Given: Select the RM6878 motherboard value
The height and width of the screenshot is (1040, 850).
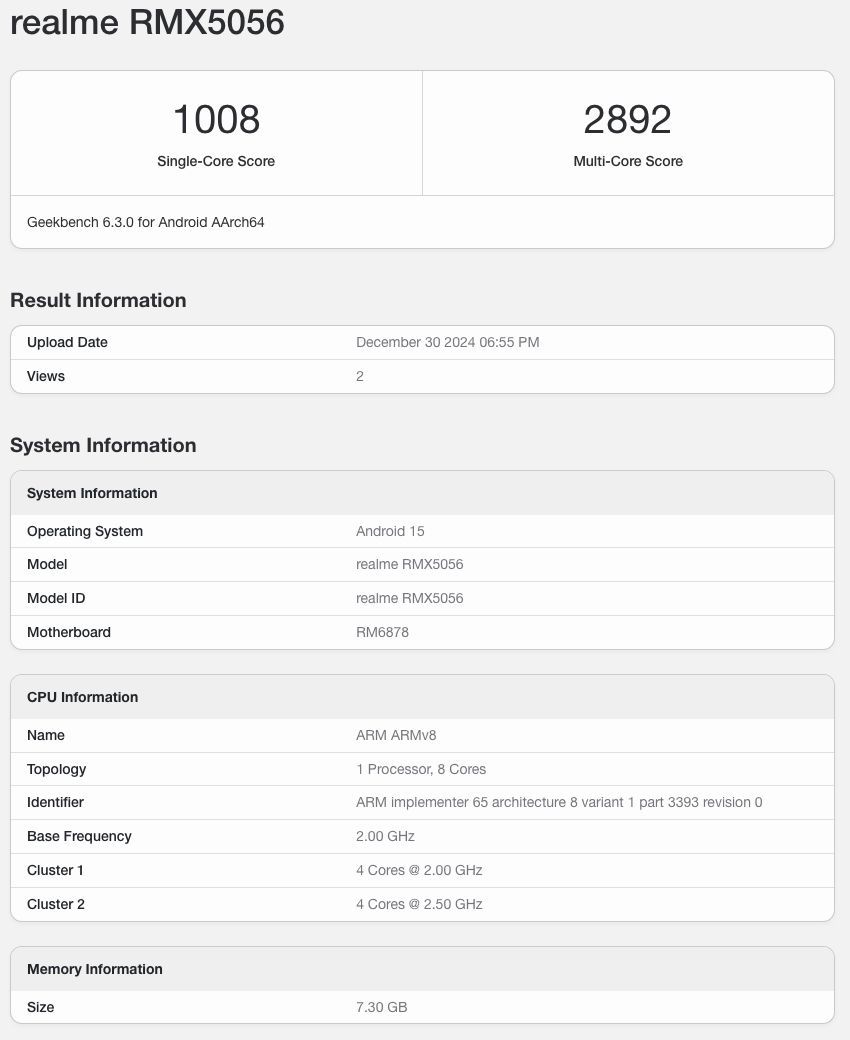Looking at the screenshot, I should point(382,632).
